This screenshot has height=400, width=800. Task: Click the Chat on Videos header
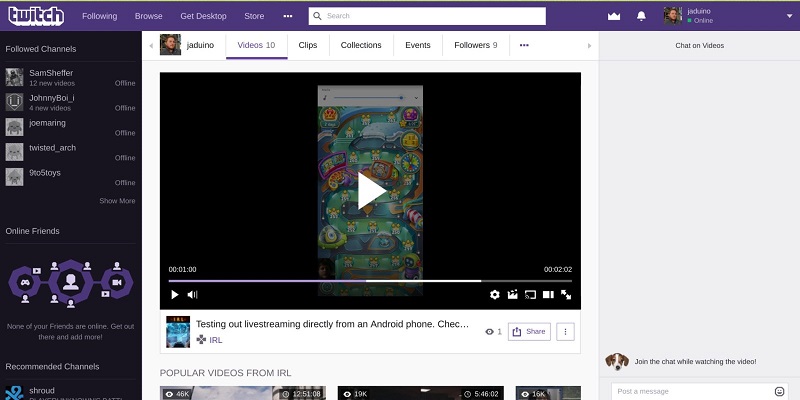[x=699, y=45]
